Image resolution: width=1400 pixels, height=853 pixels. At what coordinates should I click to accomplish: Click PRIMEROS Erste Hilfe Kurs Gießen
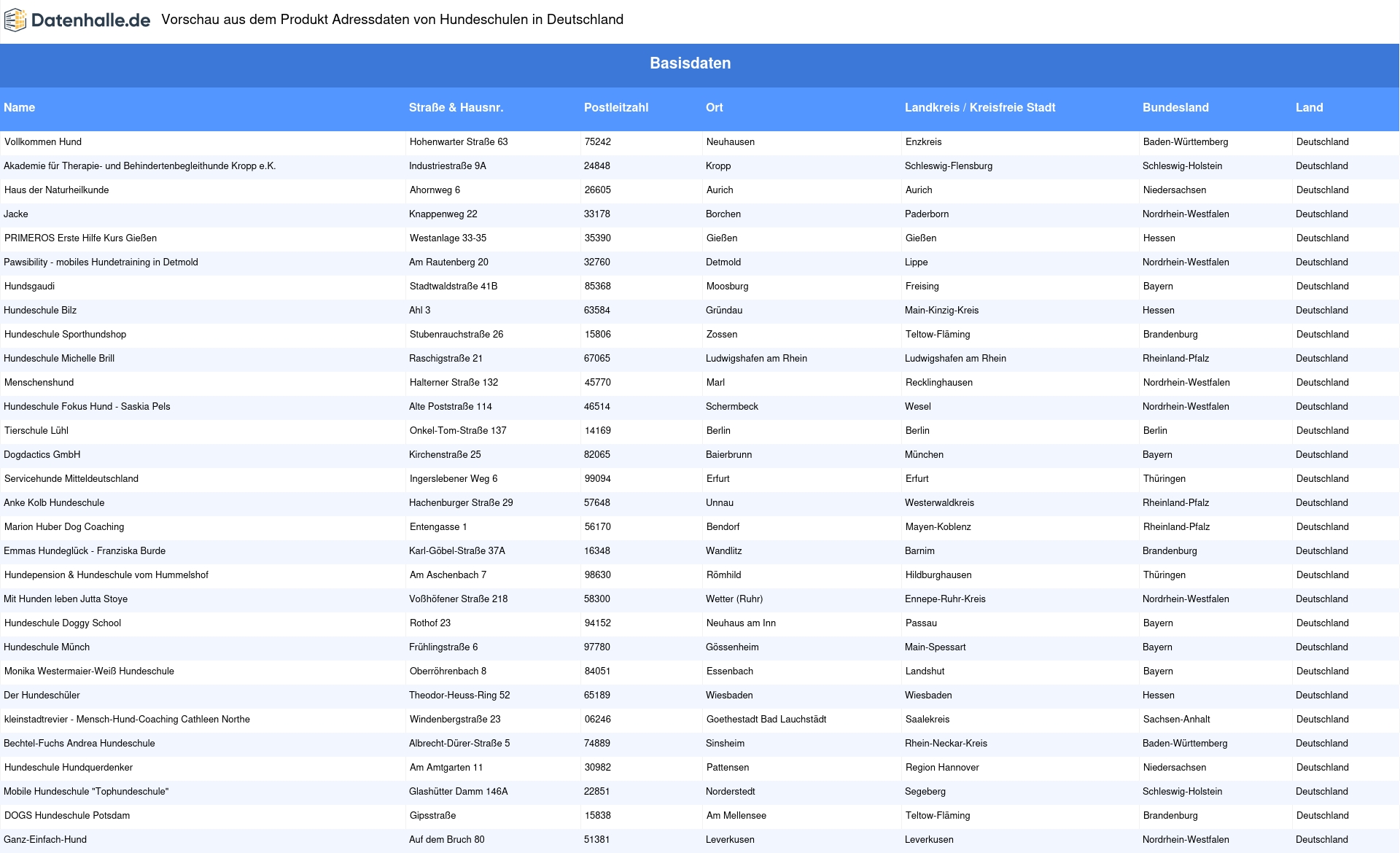[80, 238]
